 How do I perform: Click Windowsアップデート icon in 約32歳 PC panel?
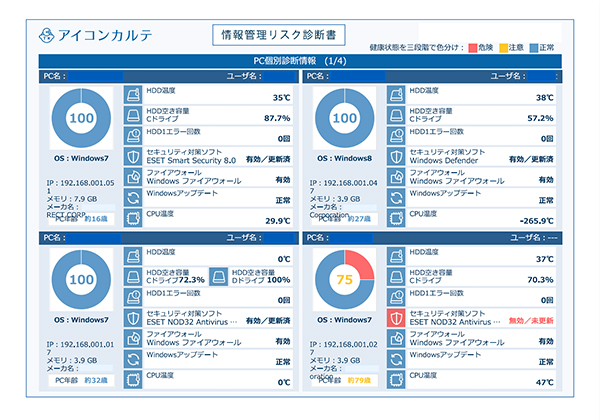click(133, 359)
